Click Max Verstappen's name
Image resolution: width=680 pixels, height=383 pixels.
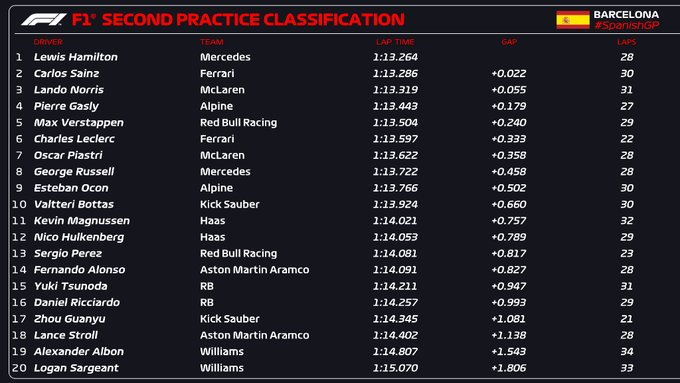tap(78, 123)
